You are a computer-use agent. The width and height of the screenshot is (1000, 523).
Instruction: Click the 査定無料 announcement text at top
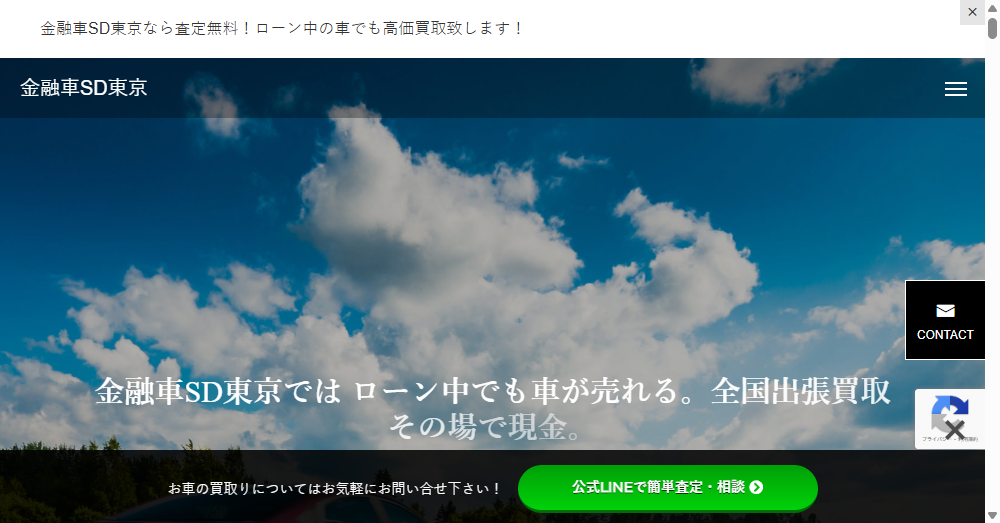tap(282, 28)
